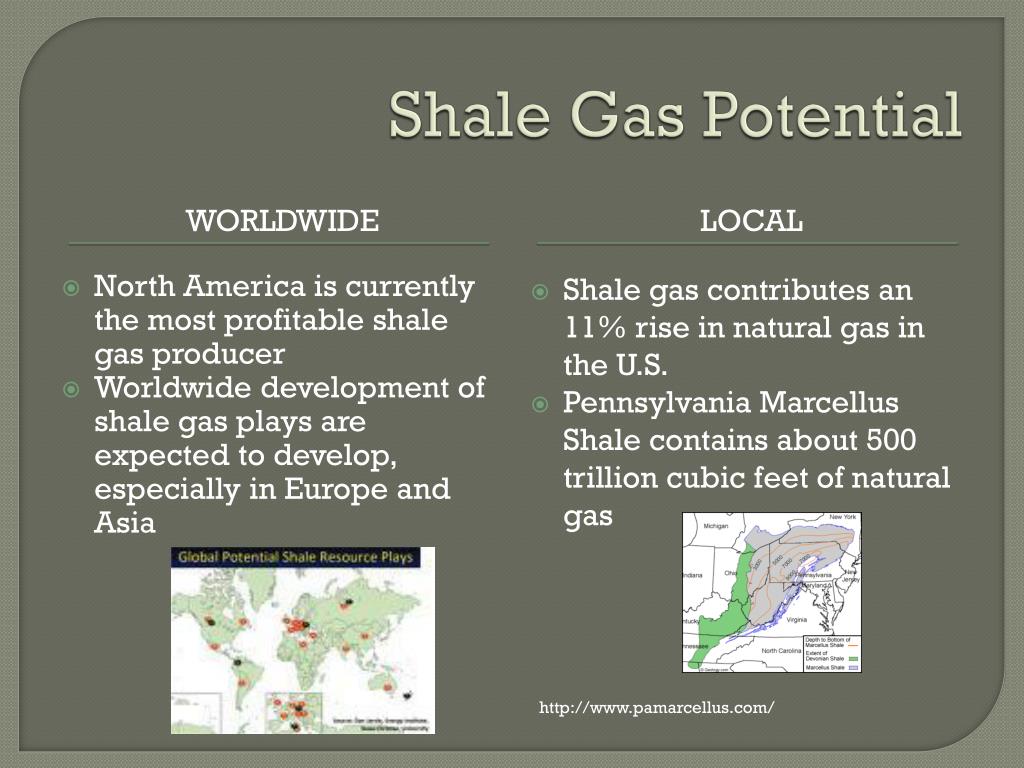This screenshot has width=1024, height=768.
Task: Select the LOCAL column heading
Action: [751, 221]
